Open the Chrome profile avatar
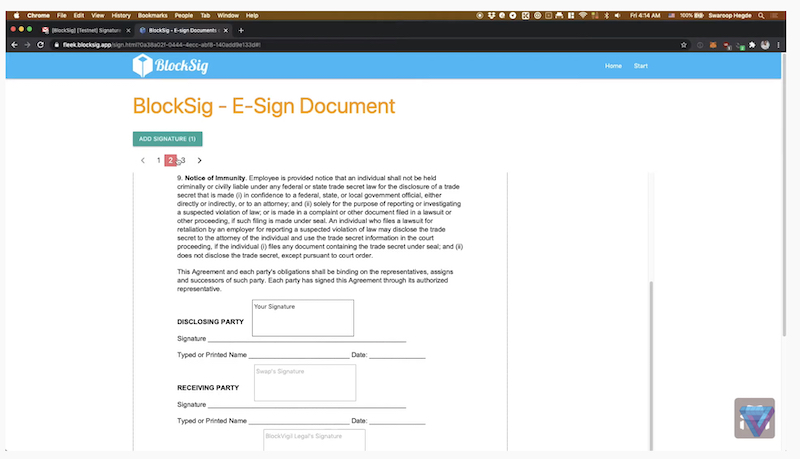Viewport: 800px width, 459px height. tap(765, 45)
